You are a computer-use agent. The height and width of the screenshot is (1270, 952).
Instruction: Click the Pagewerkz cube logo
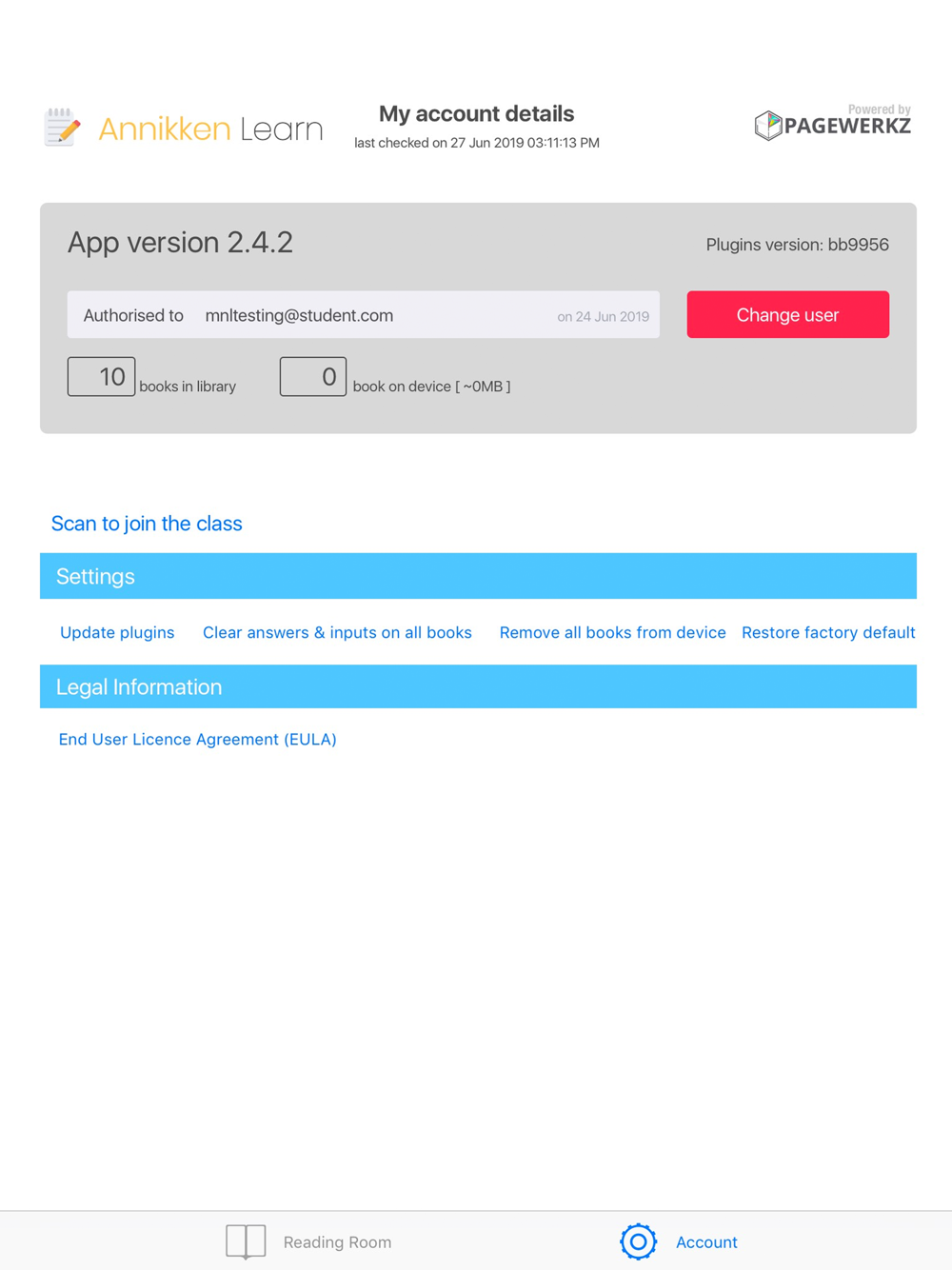pos(768,126)
